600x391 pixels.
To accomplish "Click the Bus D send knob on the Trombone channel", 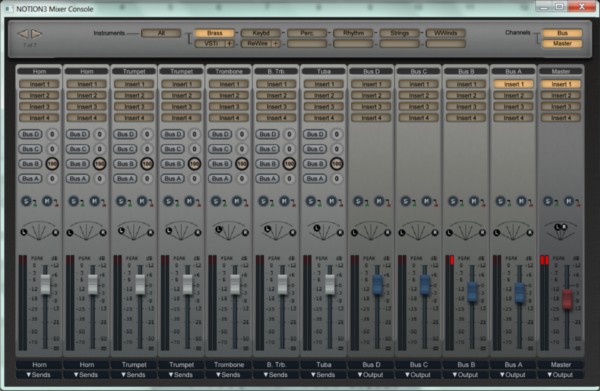I will pyautogui.click(x=242, y=134).
